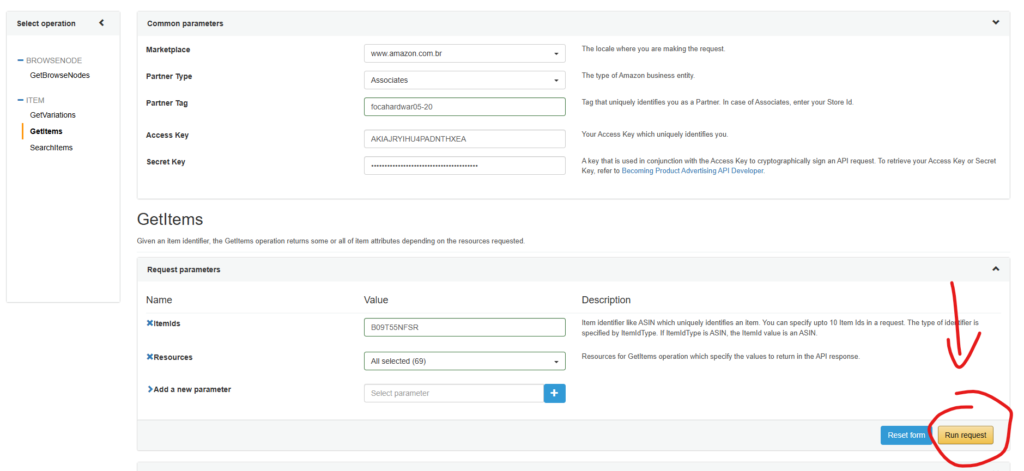Open Becoming Product Advertising API Developer link
The width and height of the screenshot is (1024, 471).
coord(692,171)
